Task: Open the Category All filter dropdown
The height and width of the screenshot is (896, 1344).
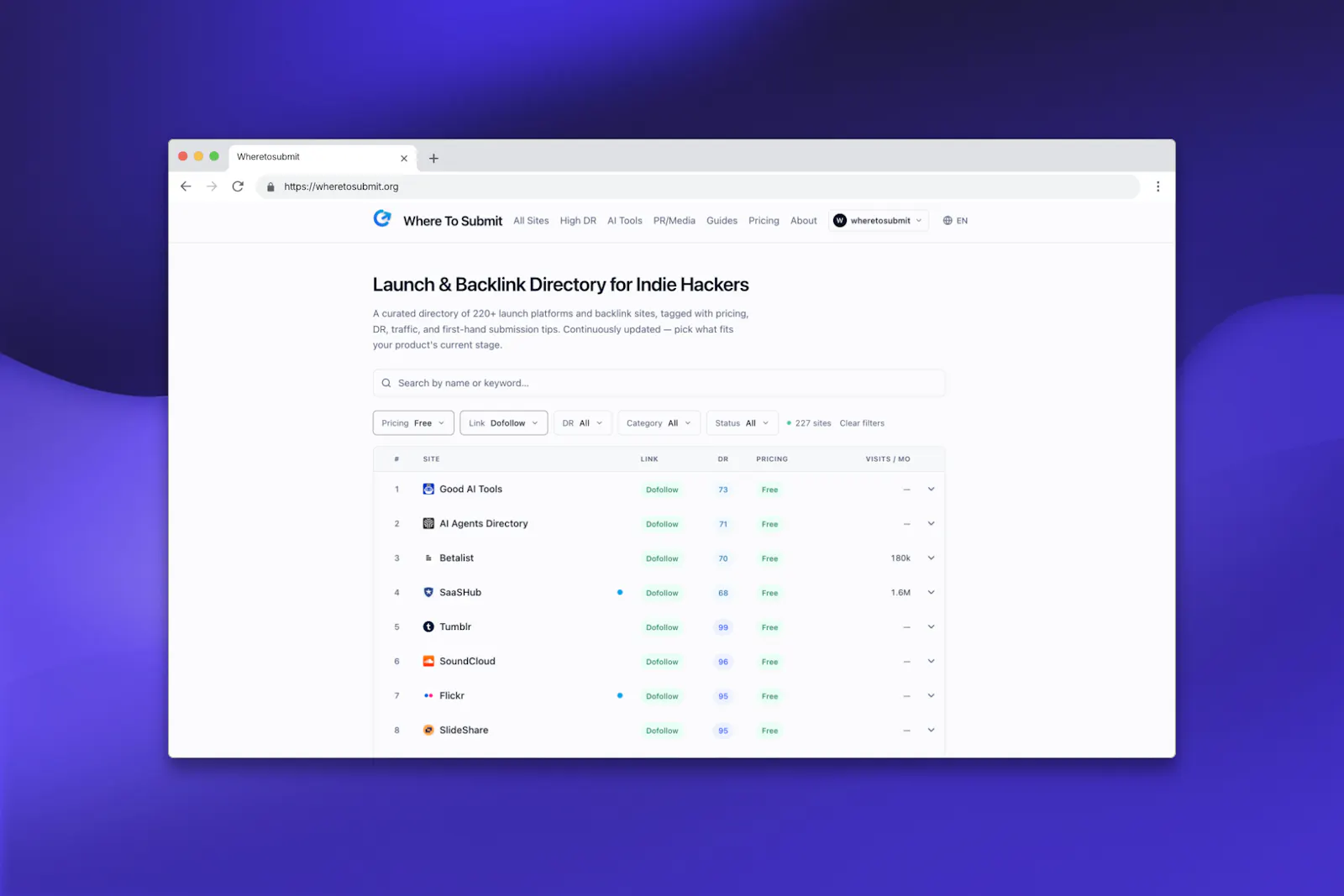Action: [x=659, y=423]
